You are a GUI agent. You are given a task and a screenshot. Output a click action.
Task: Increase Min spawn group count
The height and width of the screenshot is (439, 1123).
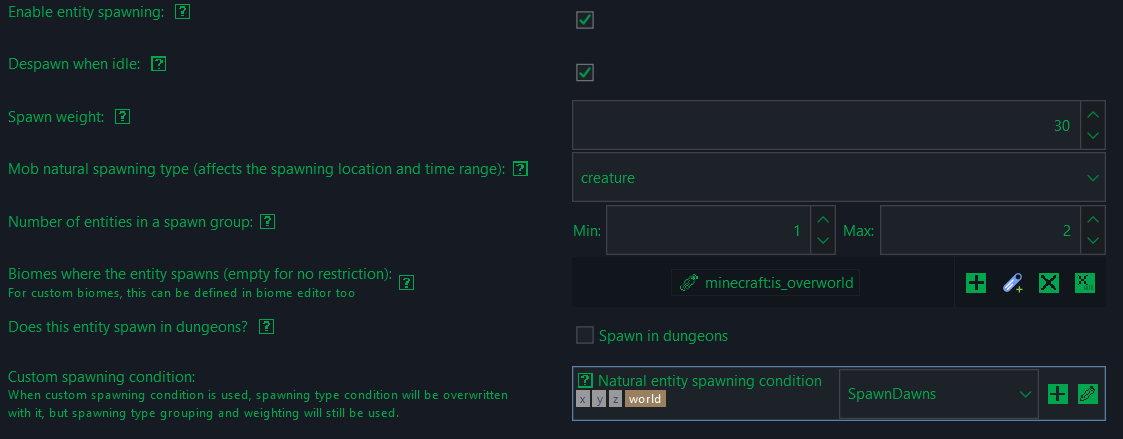823,219
